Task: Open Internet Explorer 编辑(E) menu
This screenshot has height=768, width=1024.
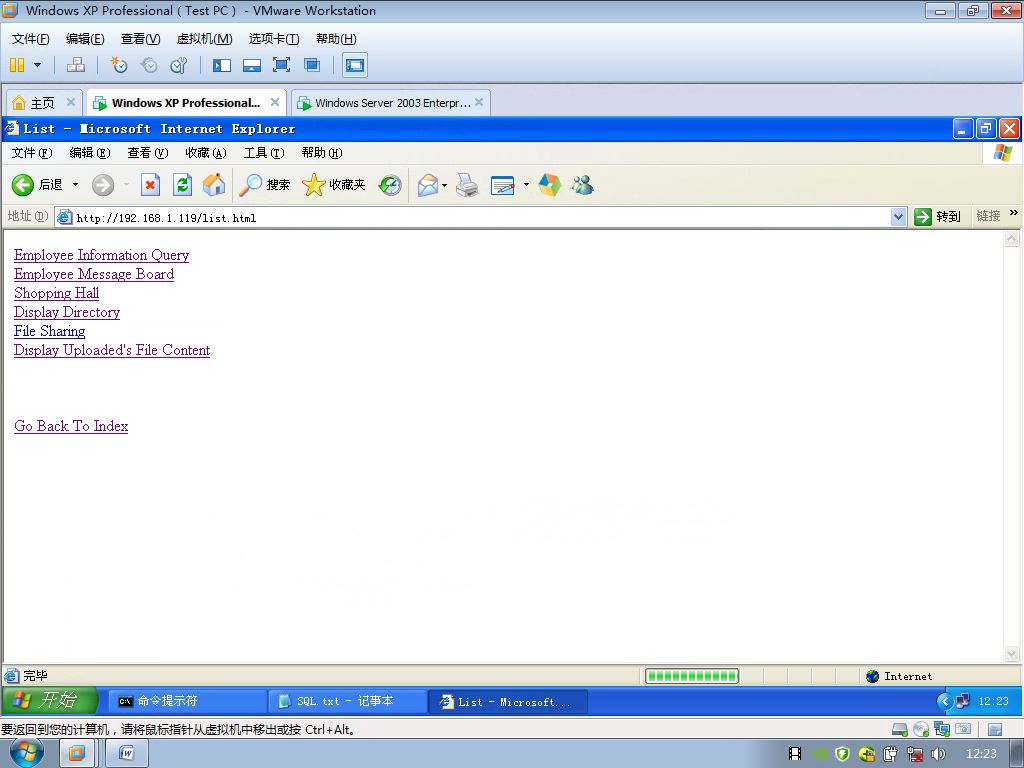Action: coord(90,153)
